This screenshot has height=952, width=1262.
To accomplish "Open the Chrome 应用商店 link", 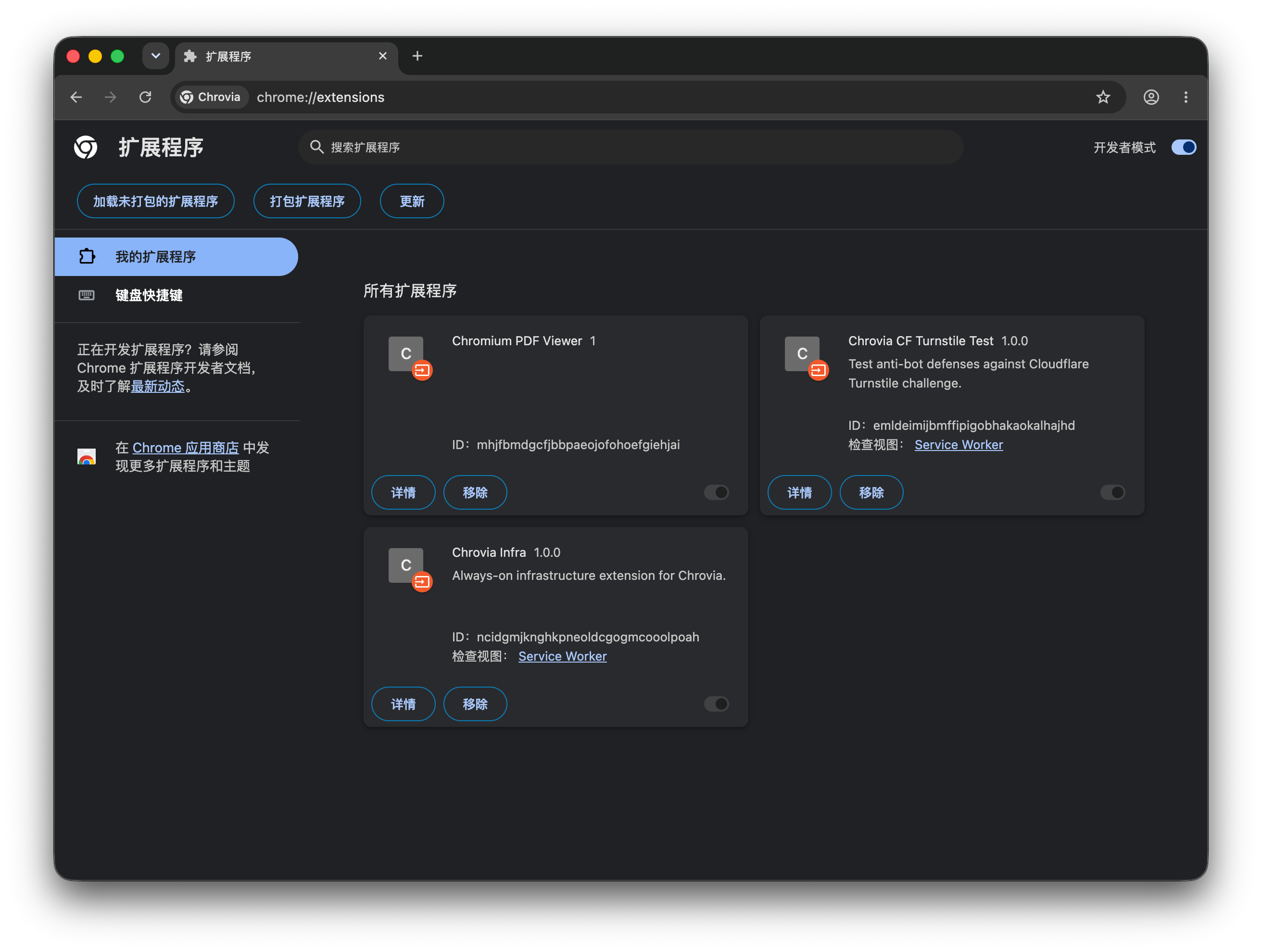I will 186,448.
